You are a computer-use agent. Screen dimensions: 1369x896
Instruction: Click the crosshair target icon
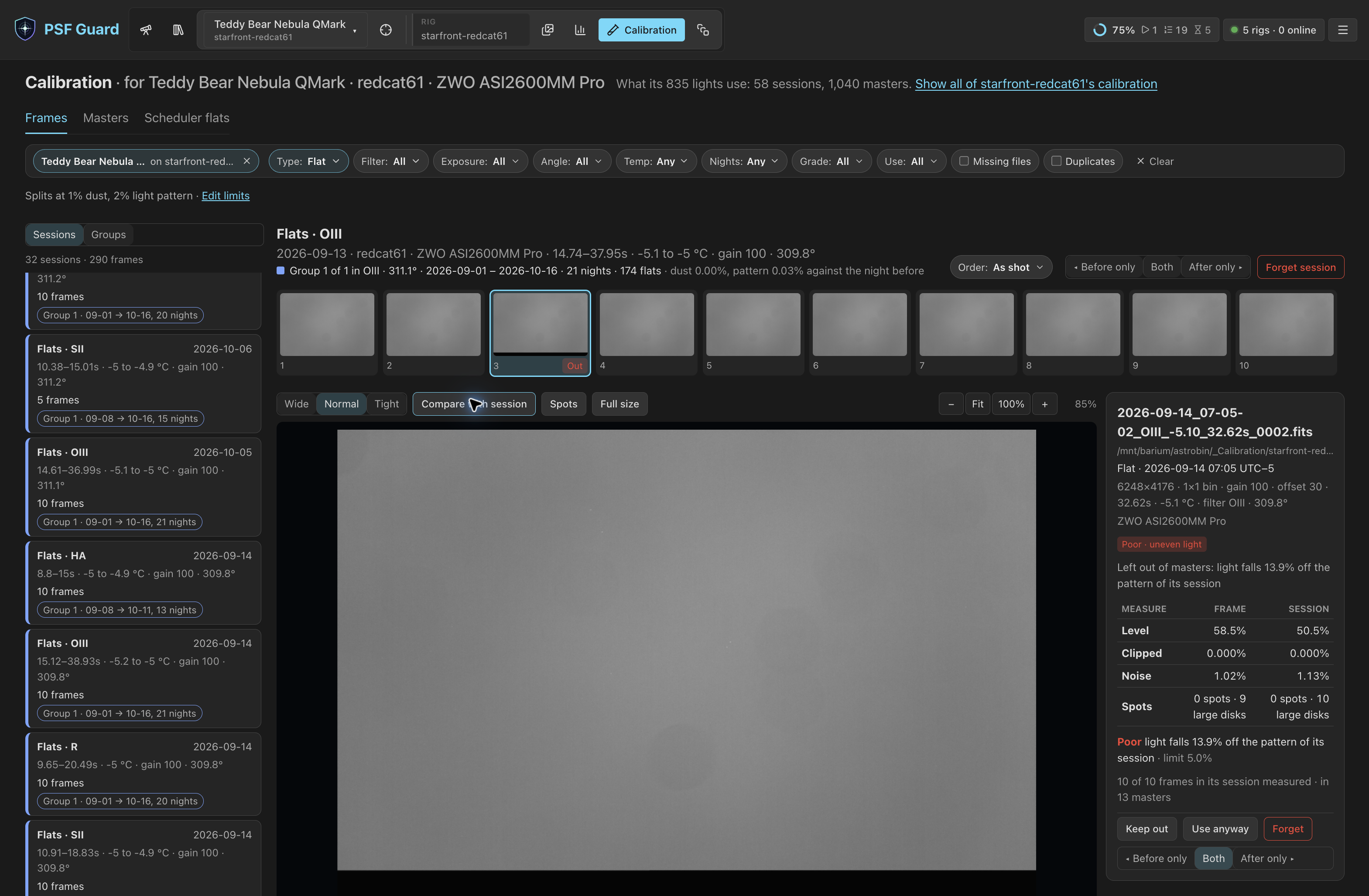click(386, 30)
